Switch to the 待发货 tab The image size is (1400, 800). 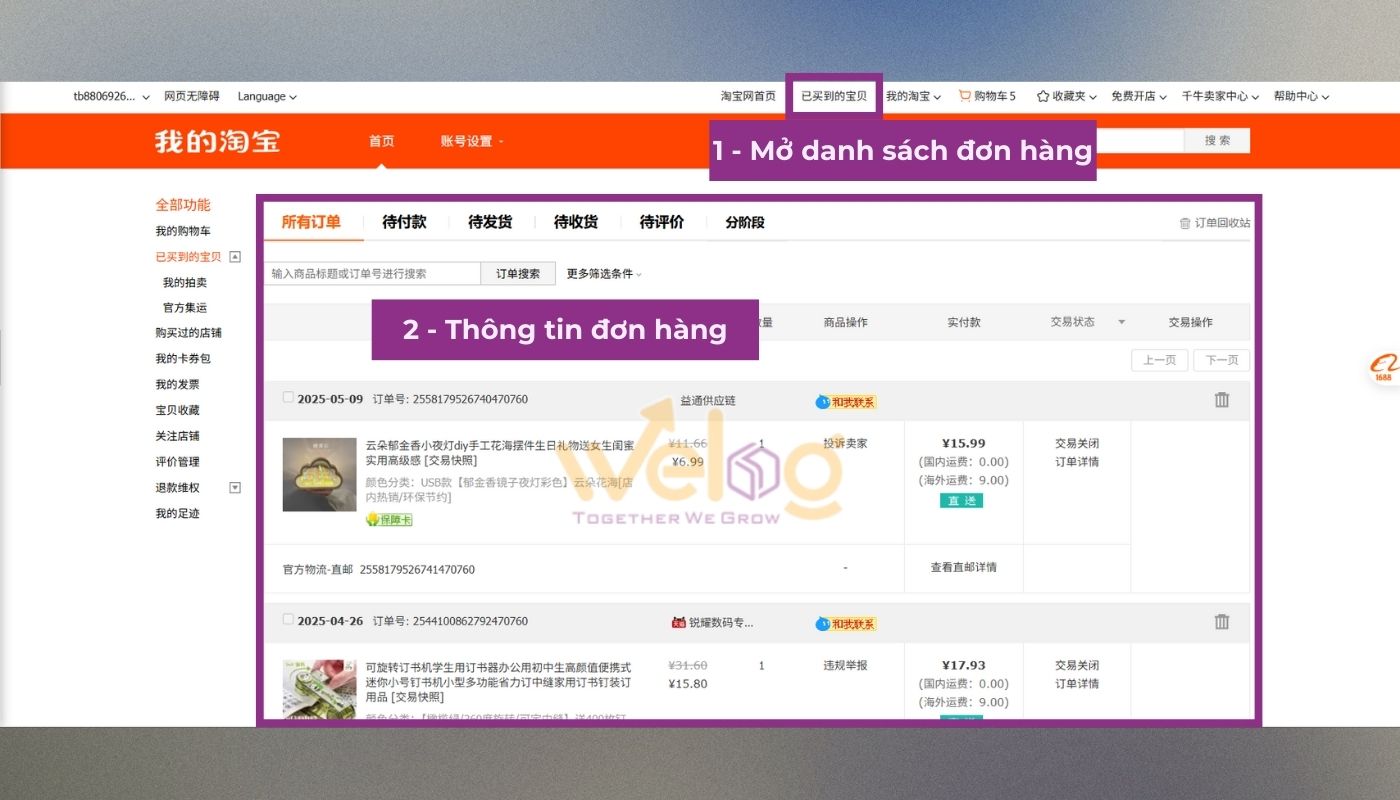(x=490, y=222)
